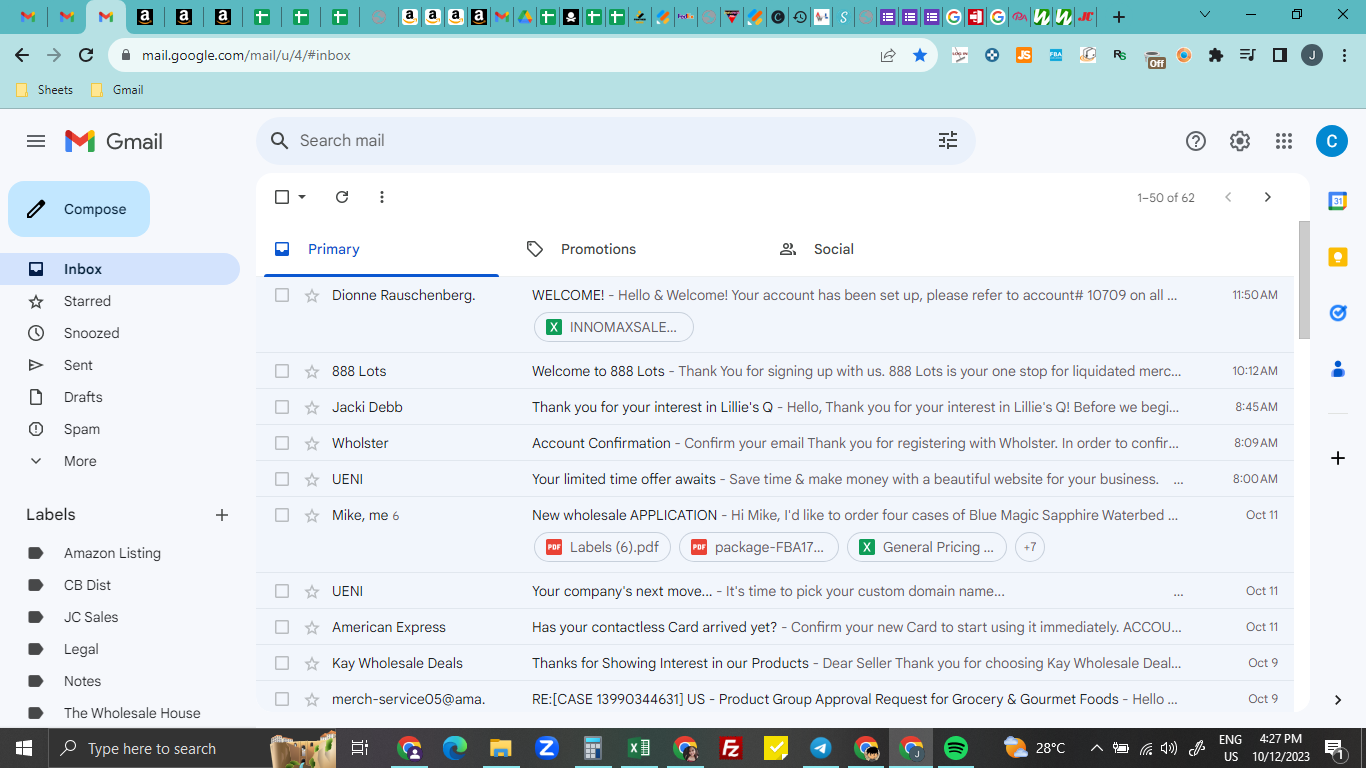Select the Kay Wholesale Deals email checkbox

point(282,663)
